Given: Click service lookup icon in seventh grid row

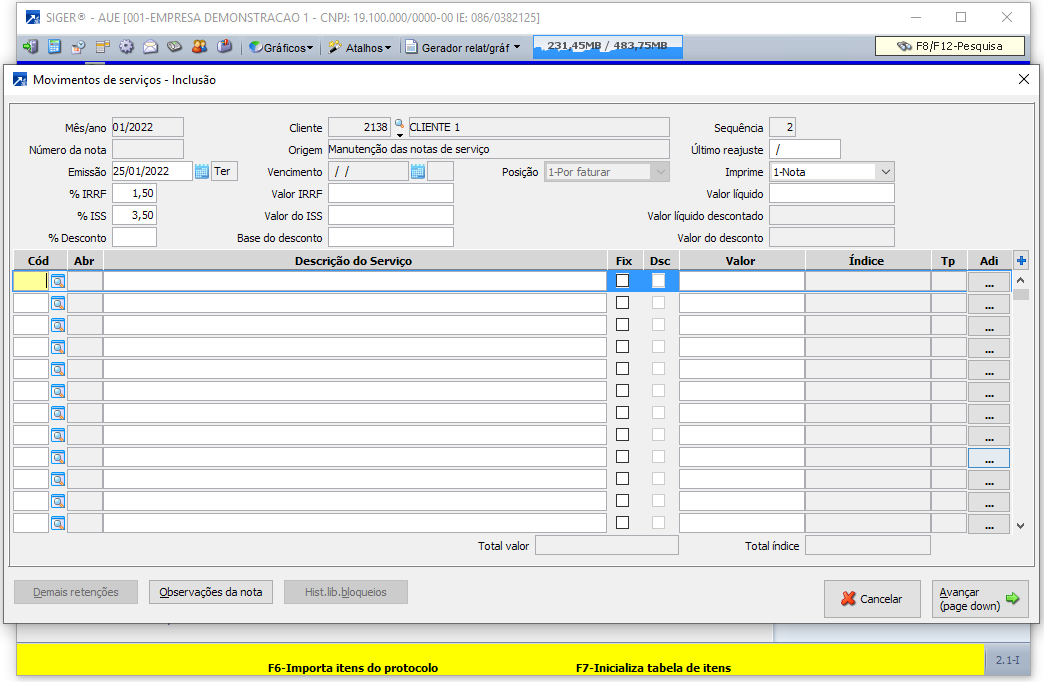Looking at the screenshot, I should point(58,414).
